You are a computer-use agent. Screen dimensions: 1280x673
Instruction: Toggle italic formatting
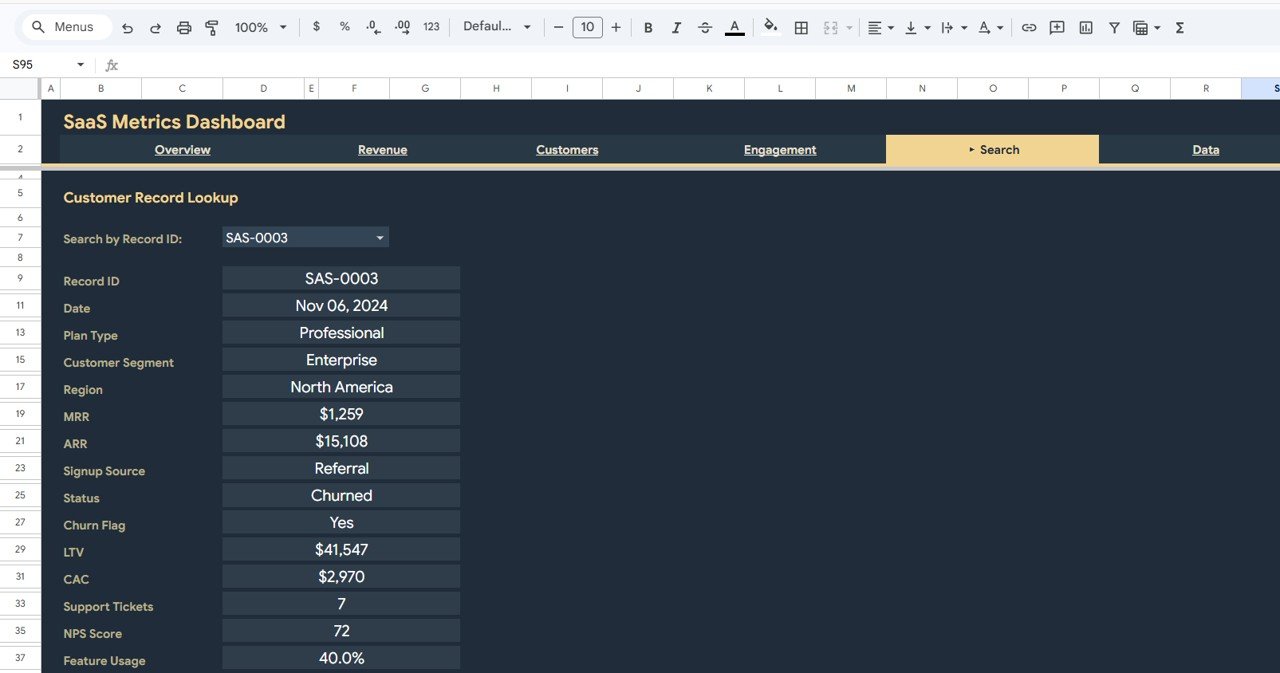click(x=676, y=27)
